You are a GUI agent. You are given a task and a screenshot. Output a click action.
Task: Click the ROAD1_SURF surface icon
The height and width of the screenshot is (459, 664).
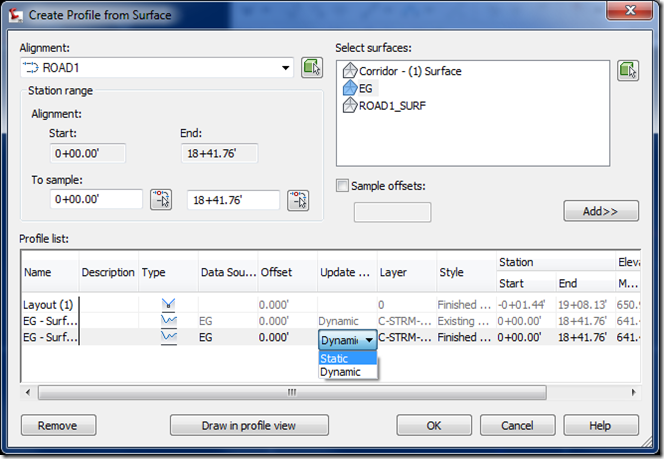click(350, 105)
